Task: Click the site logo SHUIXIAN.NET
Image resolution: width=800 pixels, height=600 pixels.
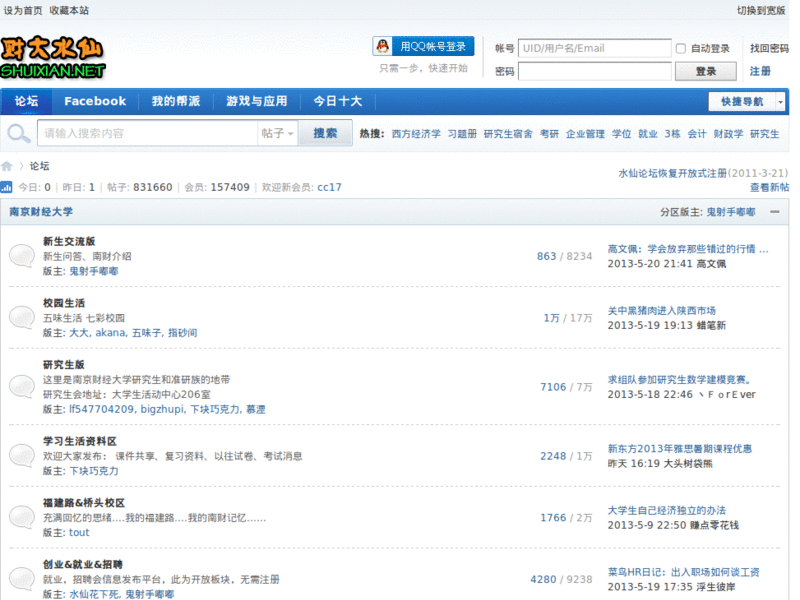Action: pos(53,58)
